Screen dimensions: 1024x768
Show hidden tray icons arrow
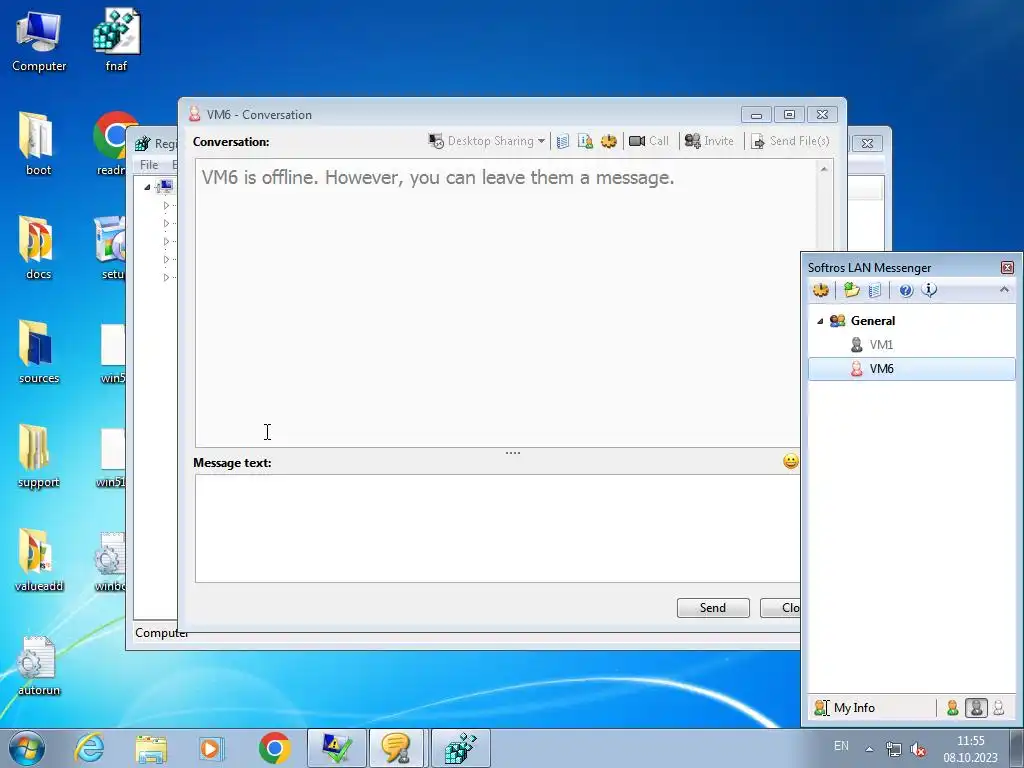(869, 749)
